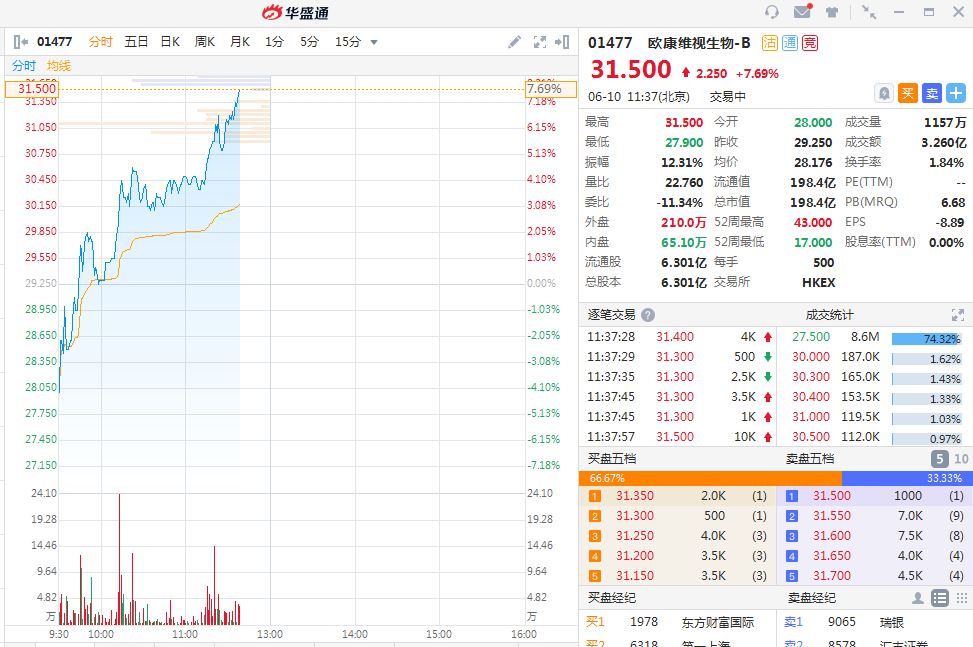Click the 30.000 price statistics row

click(876, 357)
